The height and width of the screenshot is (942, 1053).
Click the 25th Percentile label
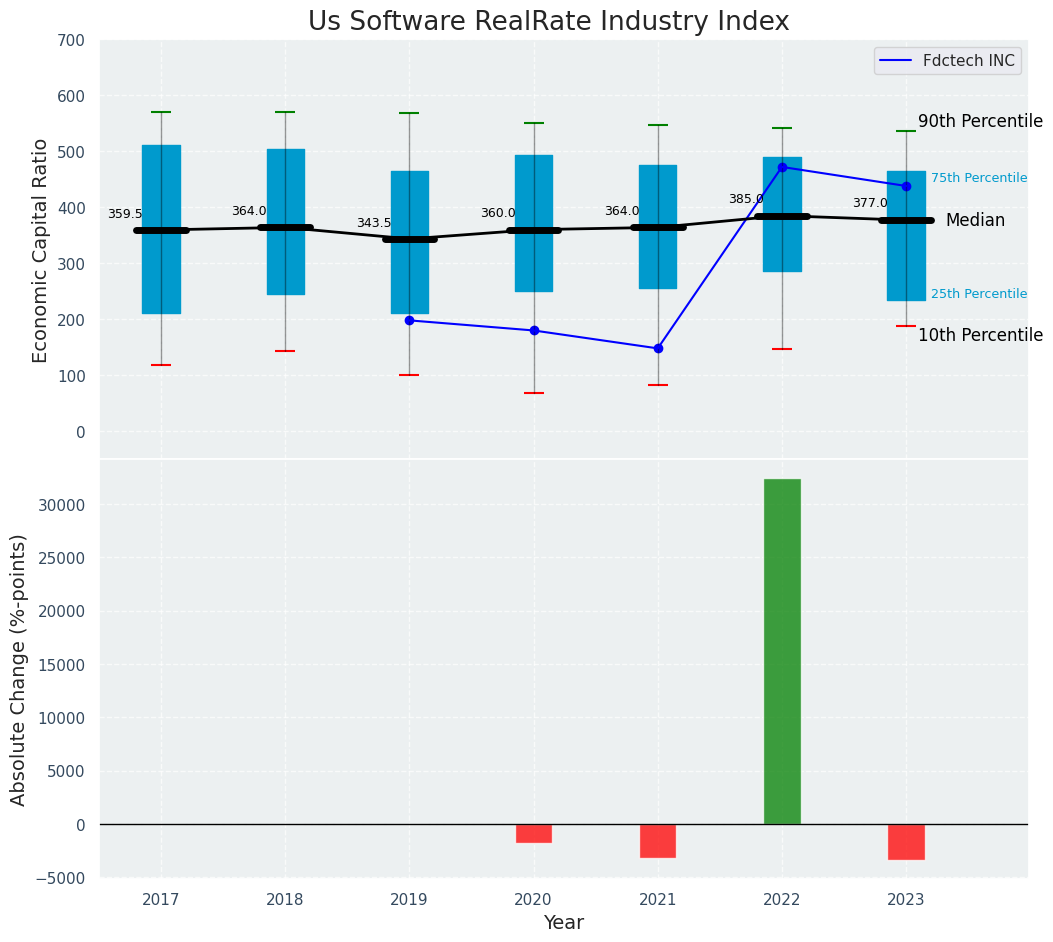click(x=978, y=293)
